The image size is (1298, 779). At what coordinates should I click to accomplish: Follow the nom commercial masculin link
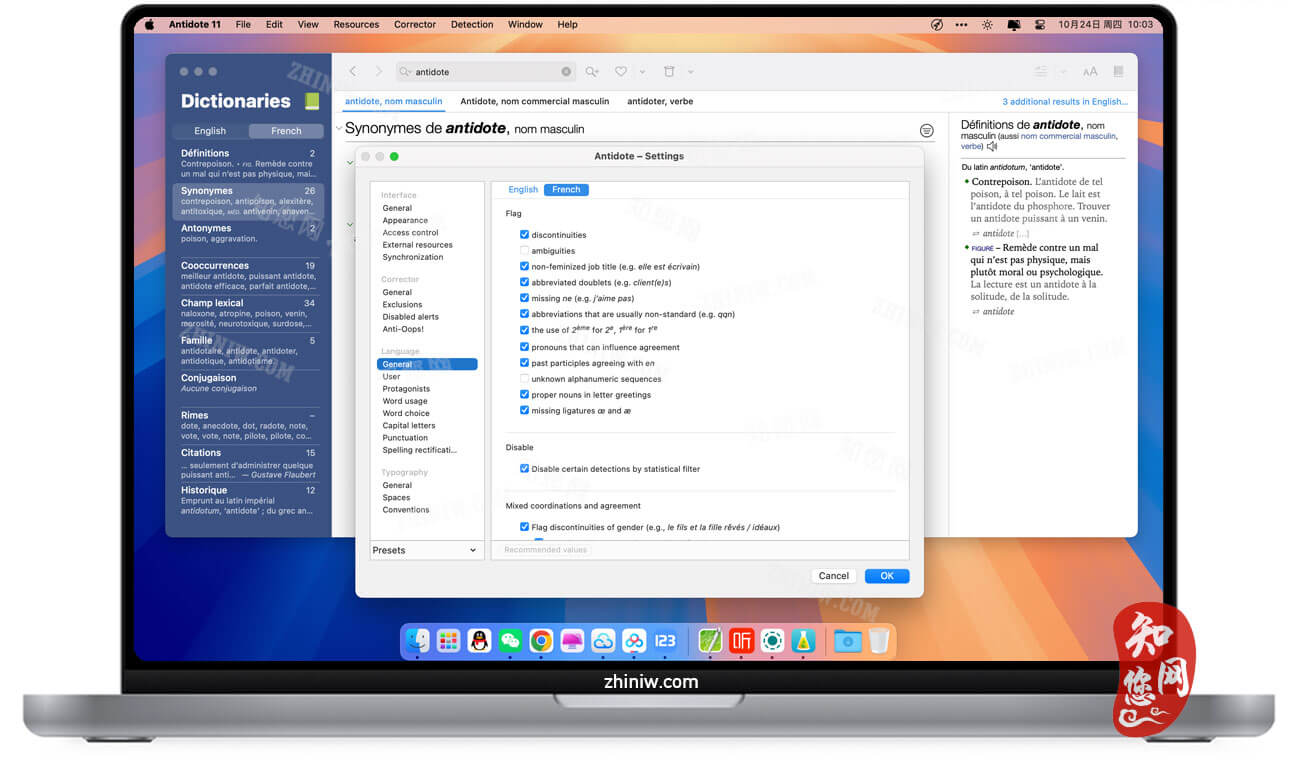[x=1068, y=136]
